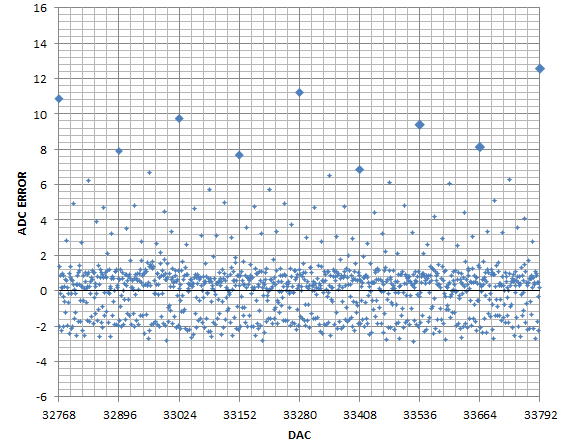The image size is (569, 448).
Task: Select the 0 label on the y-axis
Action: pyautogui.click(x=44, y=291)
